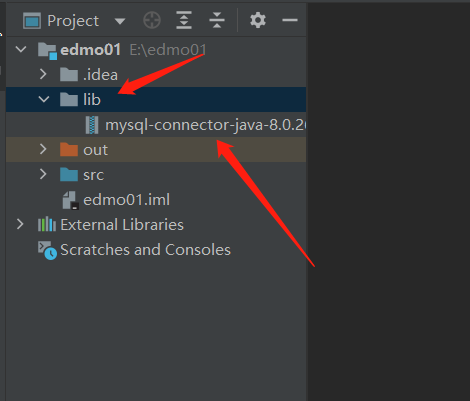Click the Scratches and Consoles clock icon
The height and width of the screenshot is (401, 470).
[47, 250]
